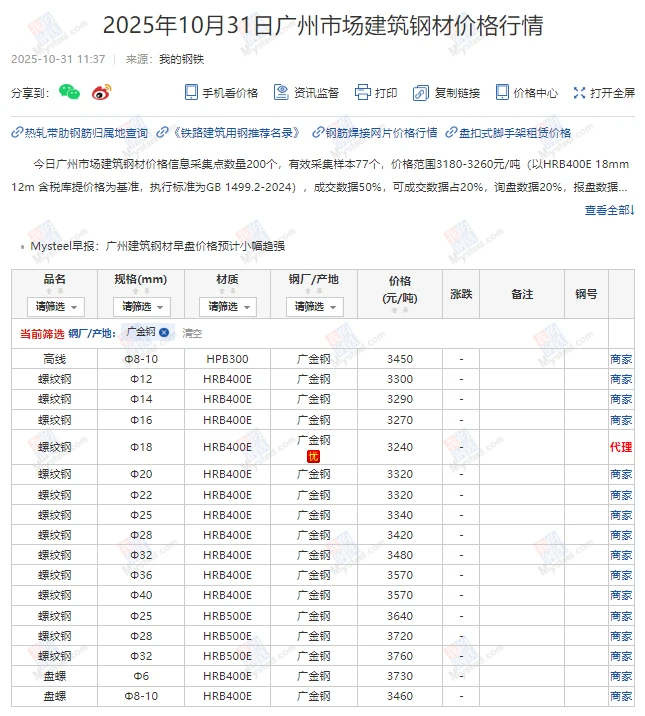Click the printer icon for 打印
This screenshot has width=645, height=716.
pyautogui.click(x=362, y=92)
